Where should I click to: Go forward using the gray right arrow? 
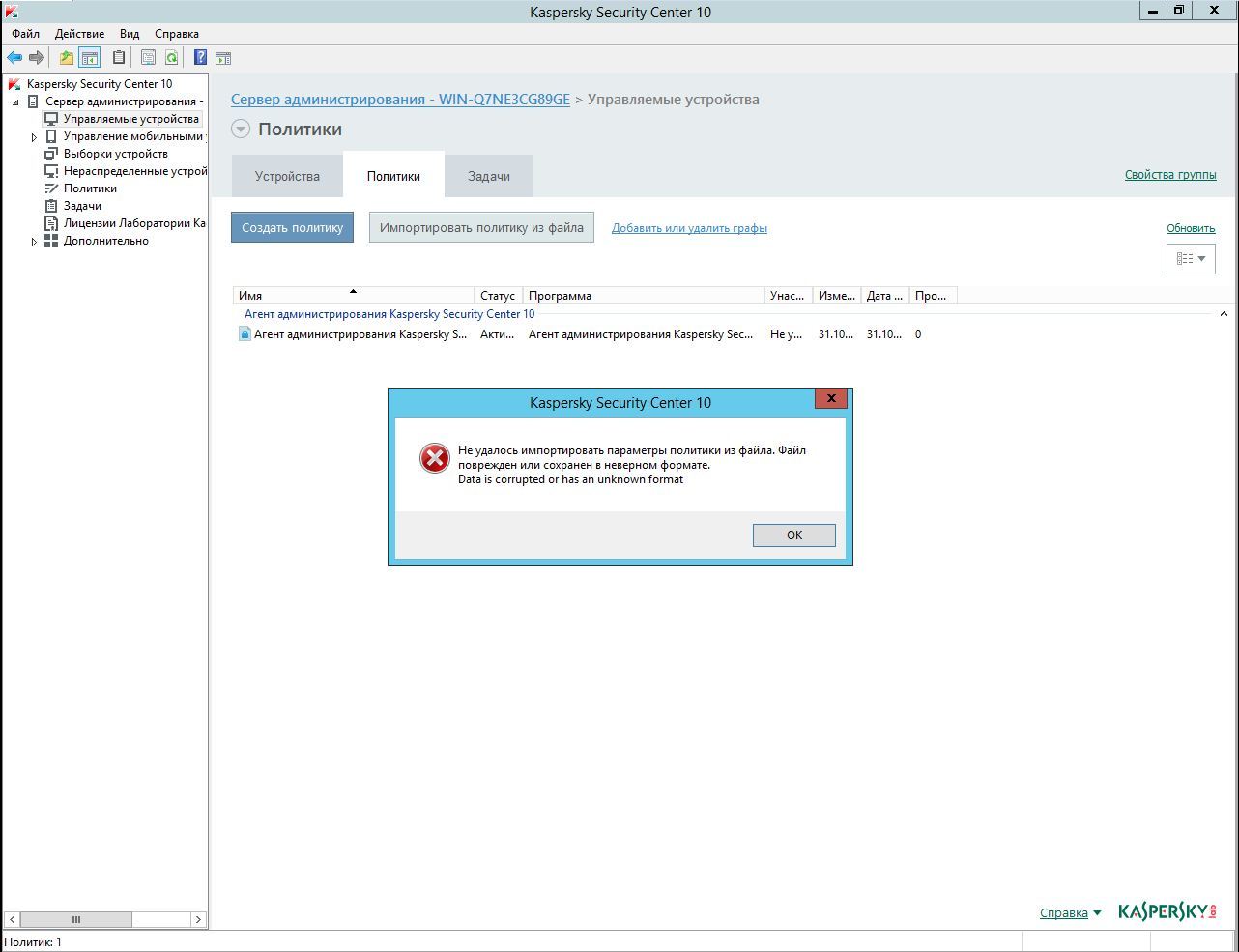click(37, 58)
